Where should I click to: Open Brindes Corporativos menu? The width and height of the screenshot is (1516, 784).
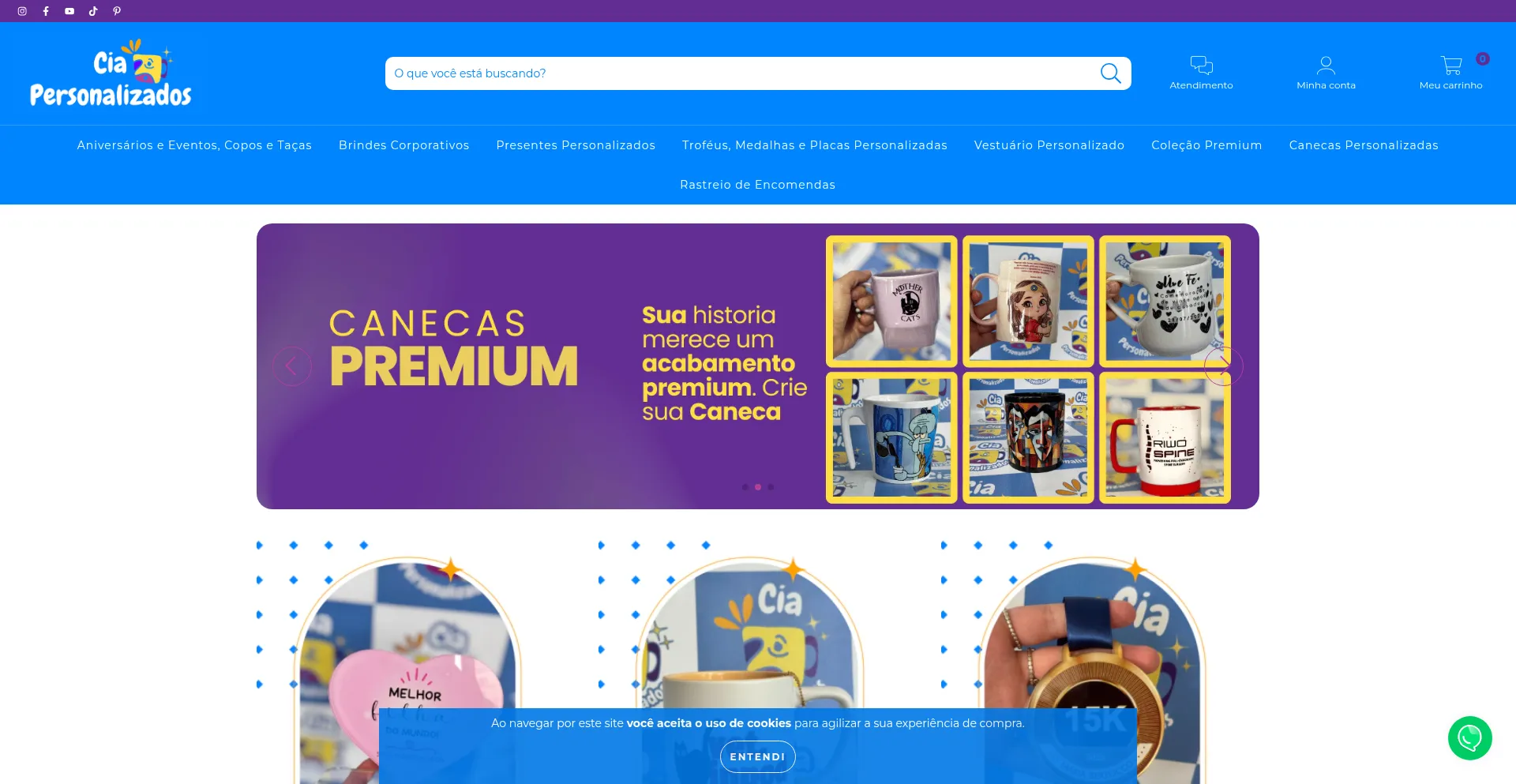[403, 145]
